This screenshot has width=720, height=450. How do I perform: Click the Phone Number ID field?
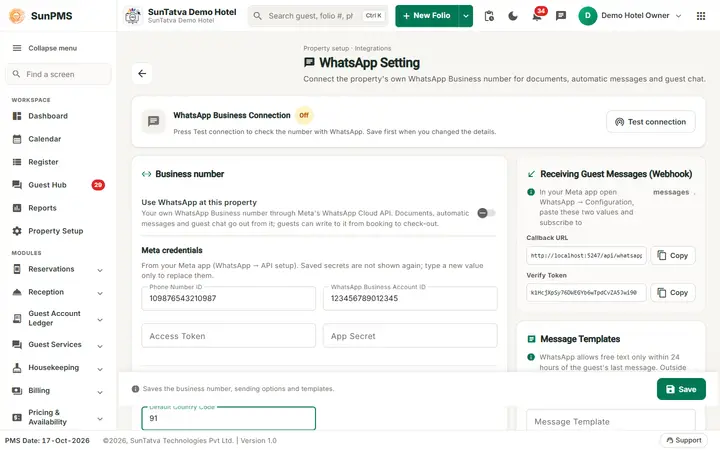[x=228, y=298]
